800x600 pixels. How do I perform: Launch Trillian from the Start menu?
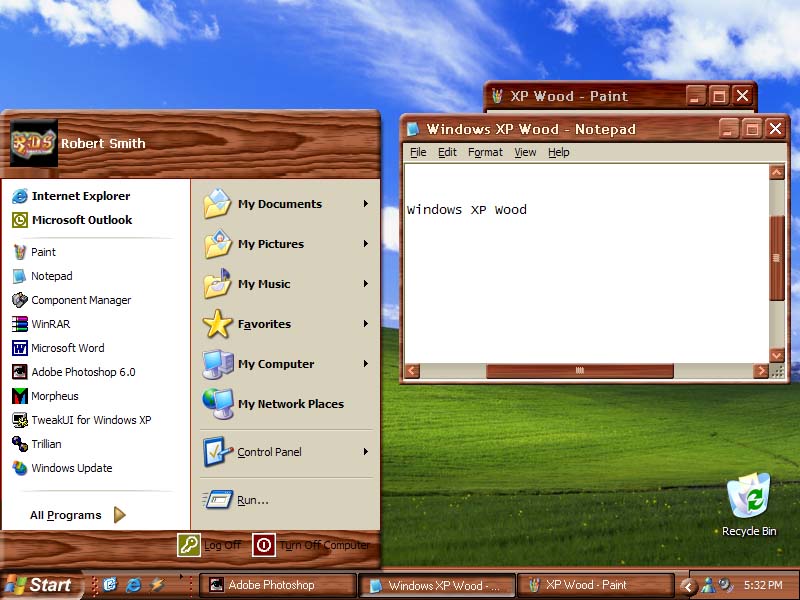pos(37,444)
